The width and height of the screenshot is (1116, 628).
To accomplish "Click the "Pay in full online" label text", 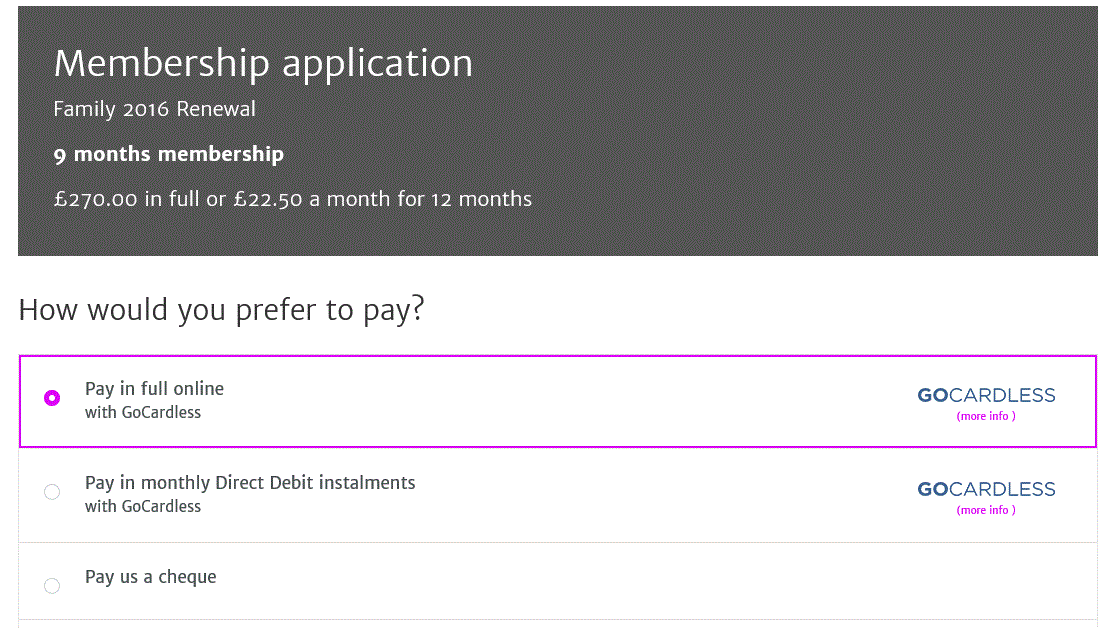I will click(x=154, y=389).
